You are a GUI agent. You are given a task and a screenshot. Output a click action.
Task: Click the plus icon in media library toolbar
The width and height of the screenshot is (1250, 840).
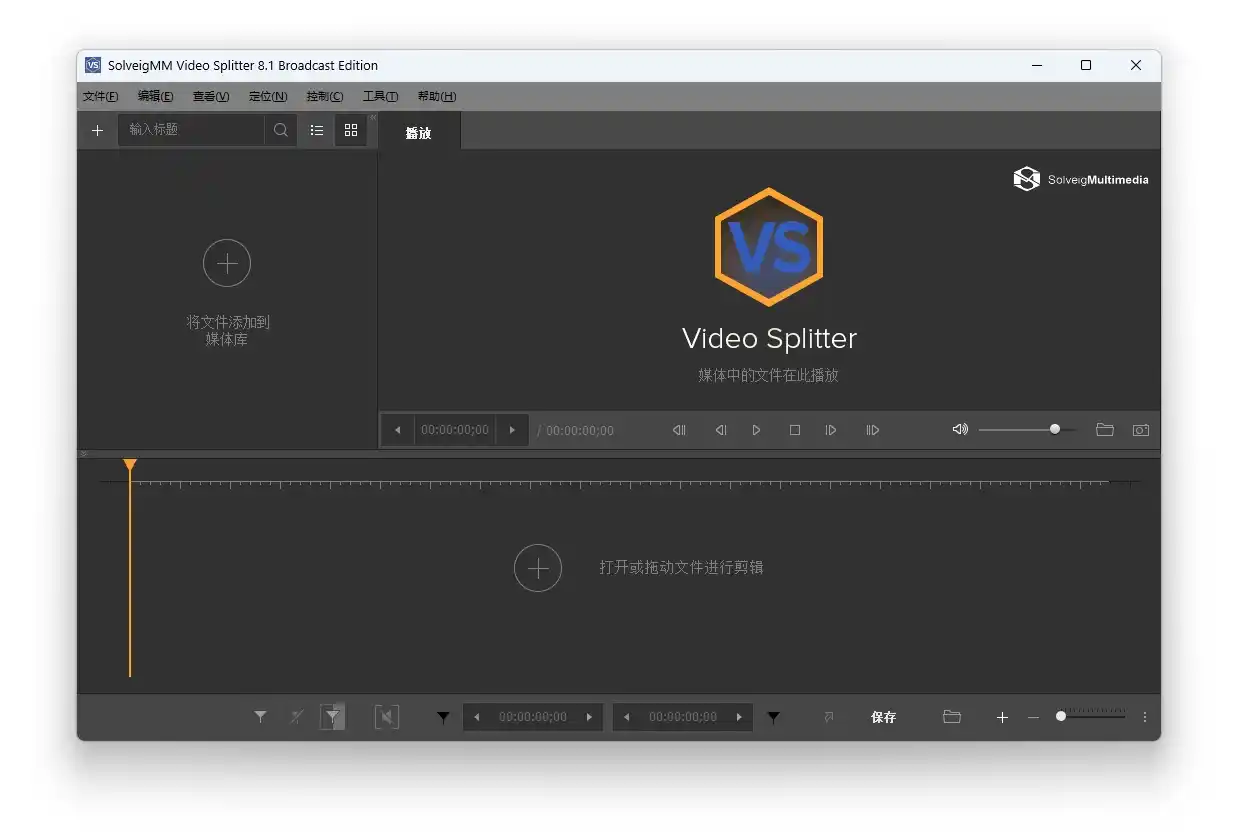97,130
